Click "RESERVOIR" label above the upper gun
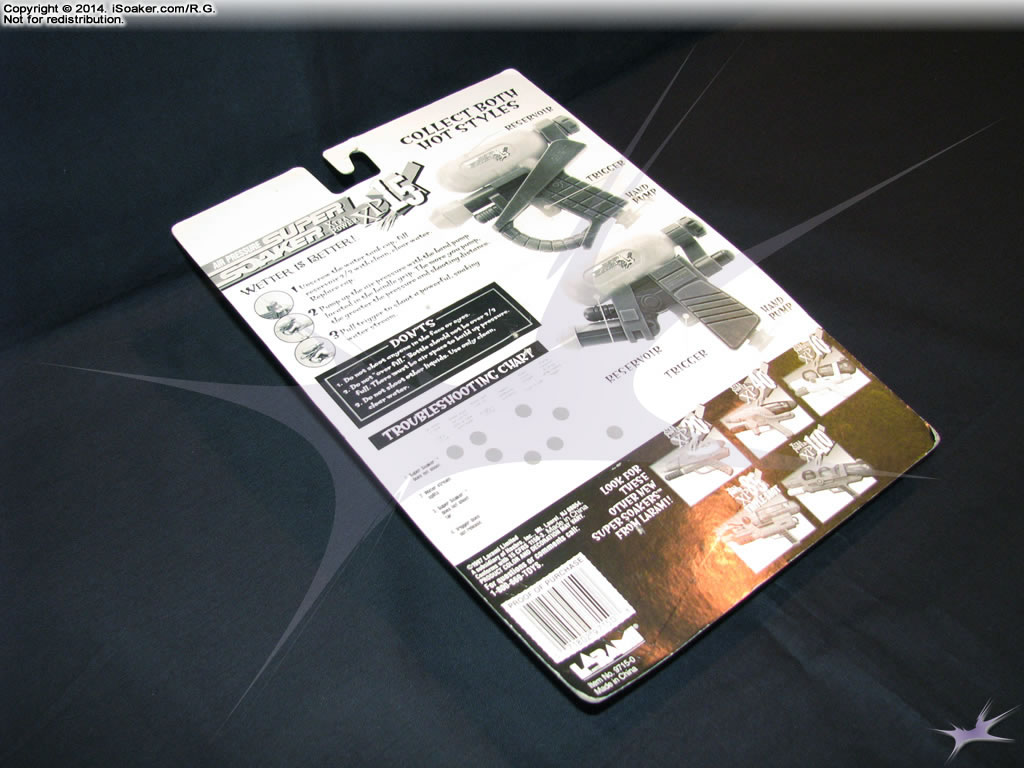The height and width of the screenshot is (768, 1024). click(x=529, y=118)
